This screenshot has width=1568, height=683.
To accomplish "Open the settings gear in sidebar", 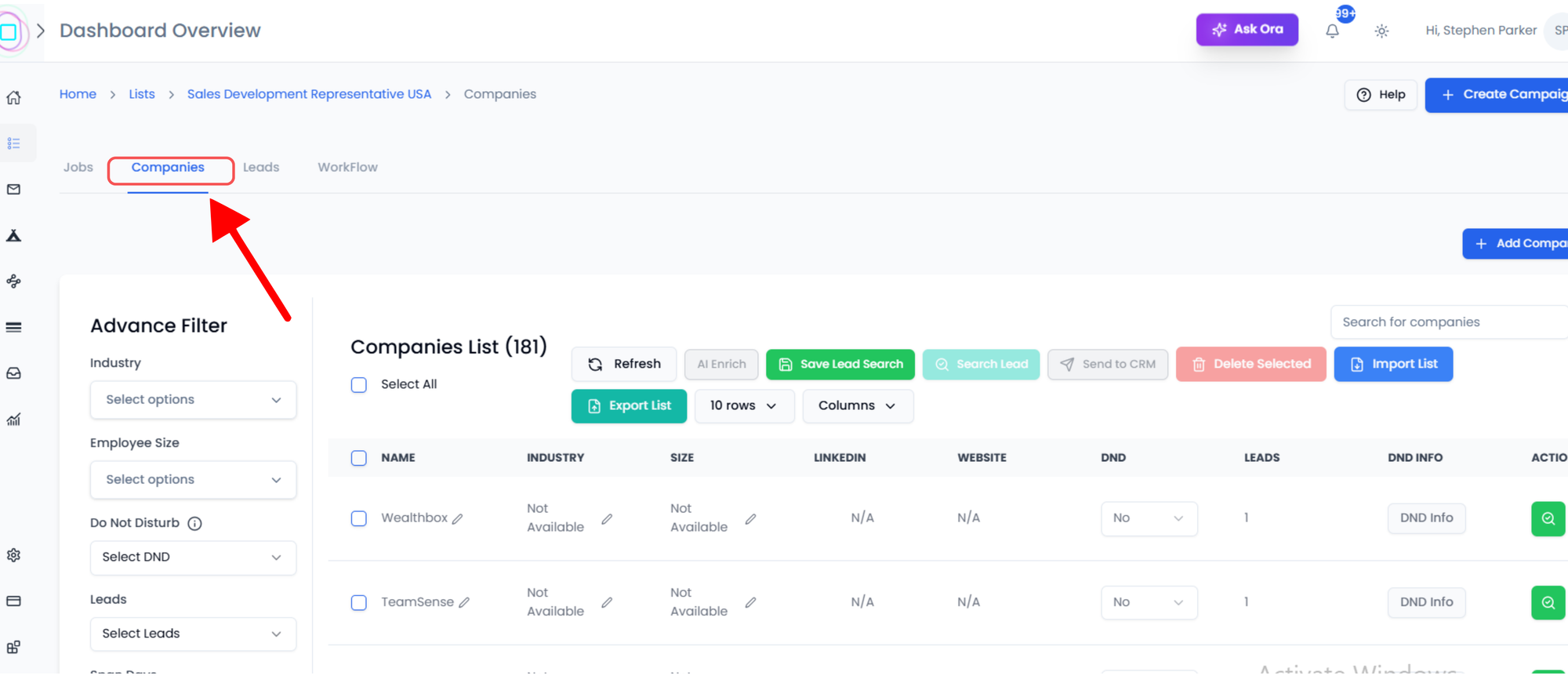I will 14,555.
